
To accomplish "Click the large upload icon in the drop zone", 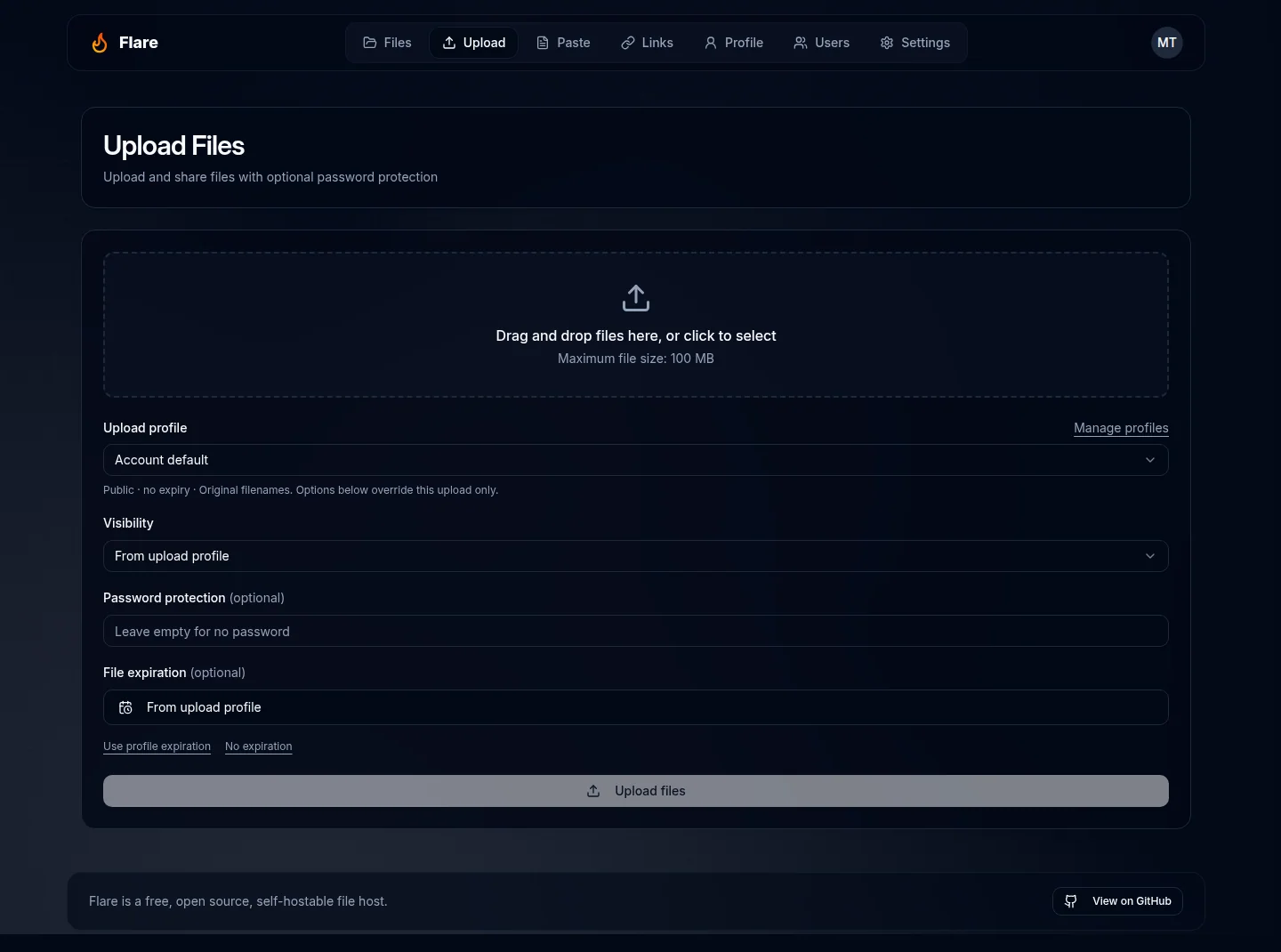I will [636, 298].
